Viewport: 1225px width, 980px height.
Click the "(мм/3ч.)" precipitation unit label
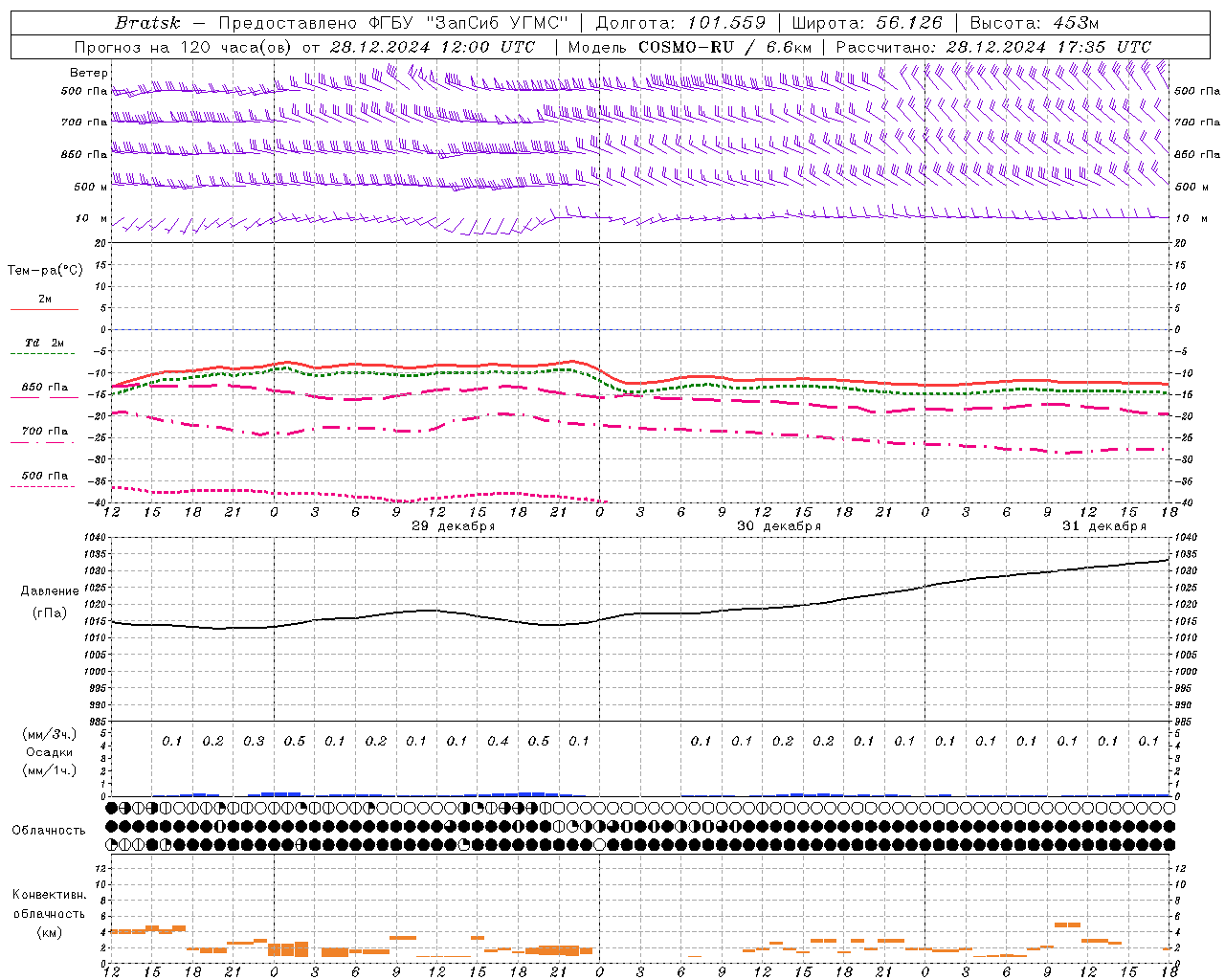(x=50, y=734)
